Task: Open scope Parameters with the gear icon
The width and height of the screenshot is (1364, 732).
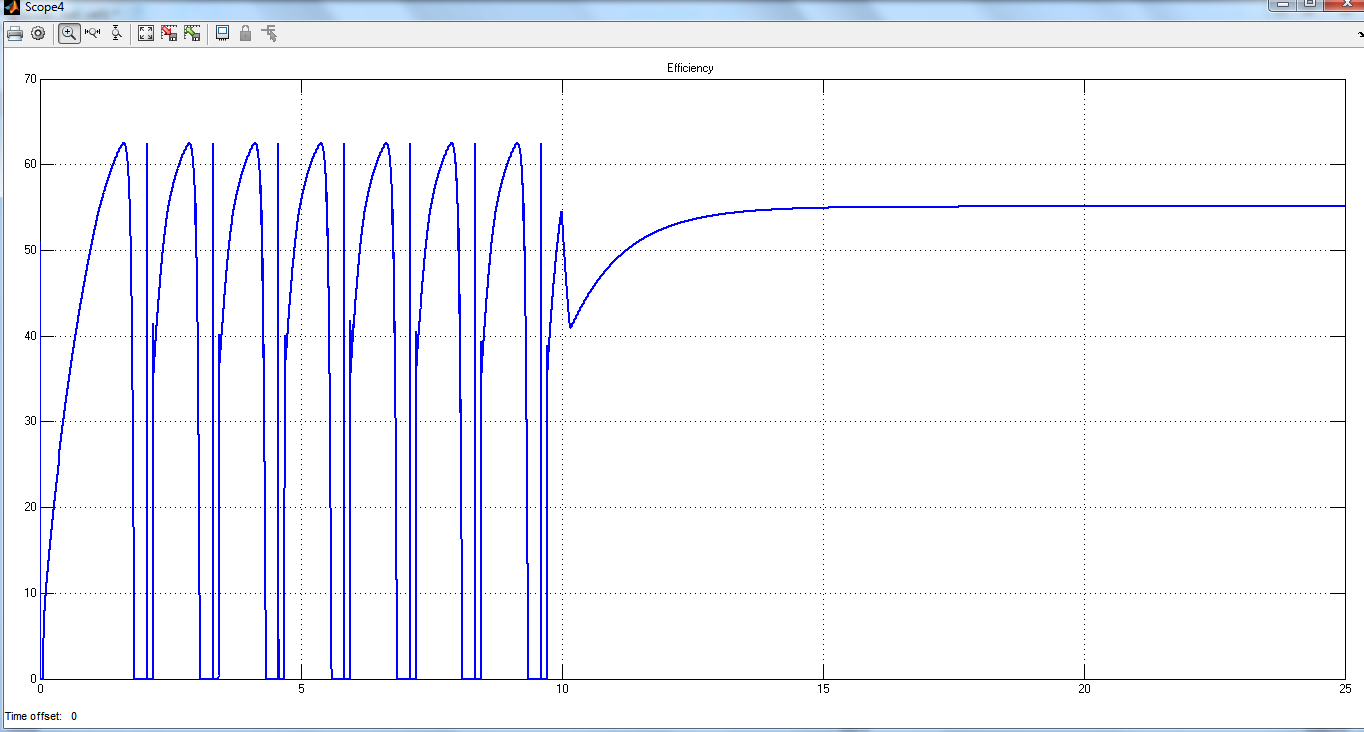Action: click(x=38, y=33)
